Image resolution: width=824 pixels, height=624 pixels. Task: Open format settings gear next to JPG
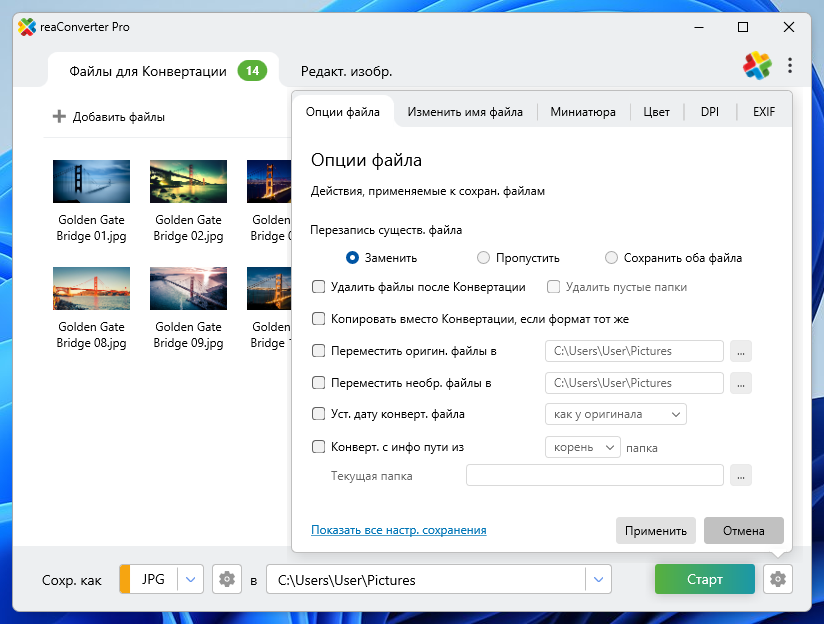click(227, 579)
